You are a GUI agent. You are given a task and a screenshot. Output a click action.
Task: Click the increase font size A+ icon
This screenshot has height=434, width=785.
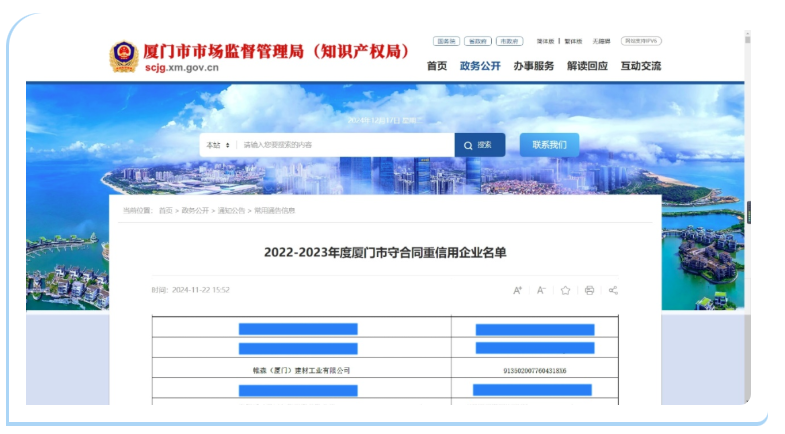coord(518,290)
